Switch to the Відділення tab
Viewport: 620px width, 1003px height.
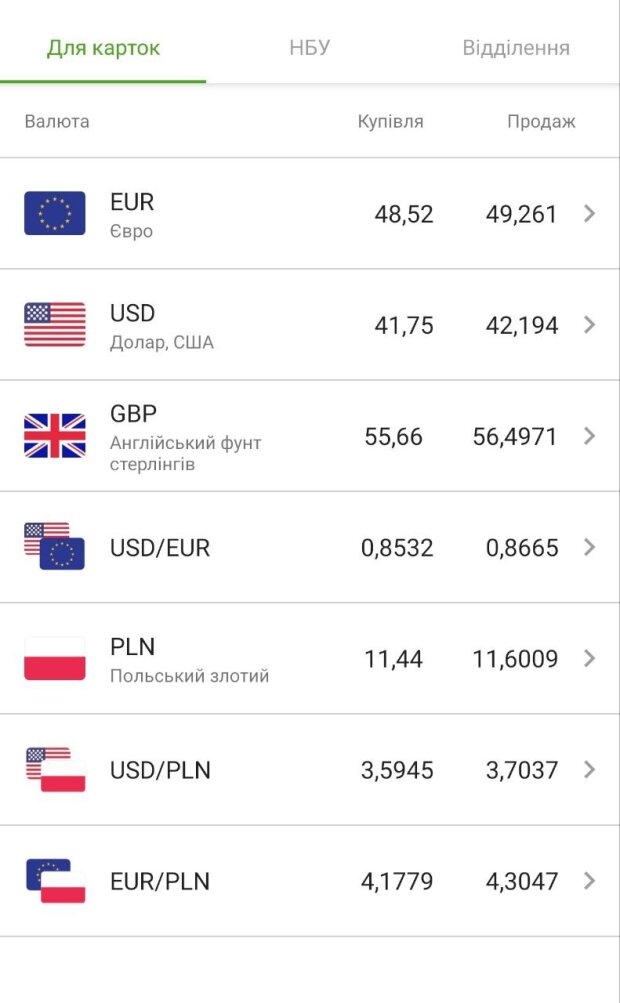tap(516, 48)
